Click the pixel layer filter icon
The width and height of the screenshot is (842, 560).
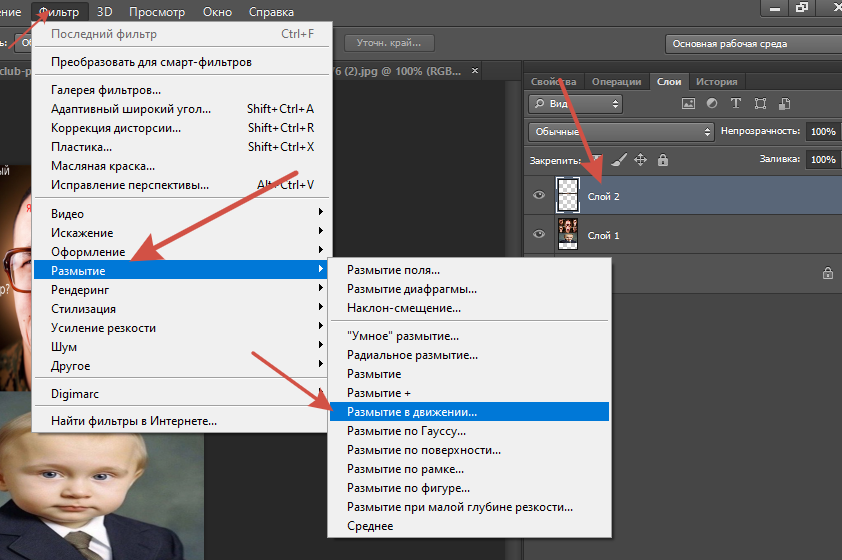[688, 103]
